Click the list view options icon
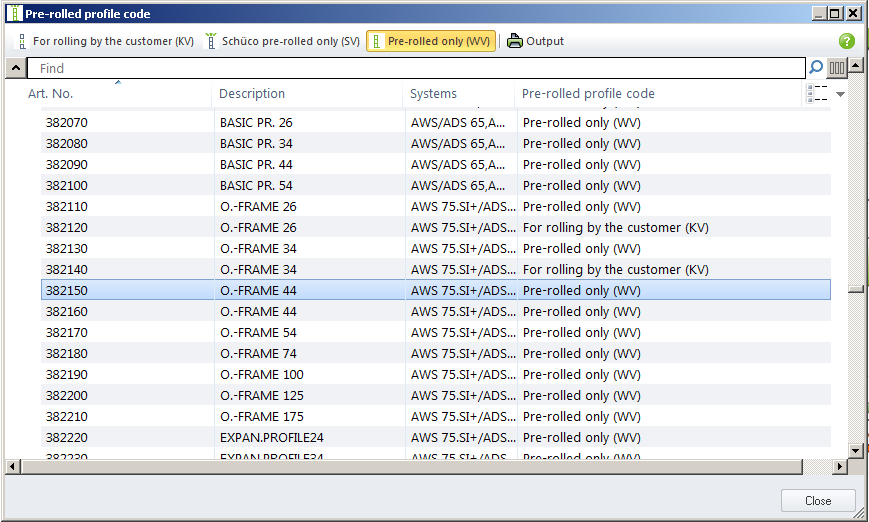The image size is (869, 522). (817, 94)
